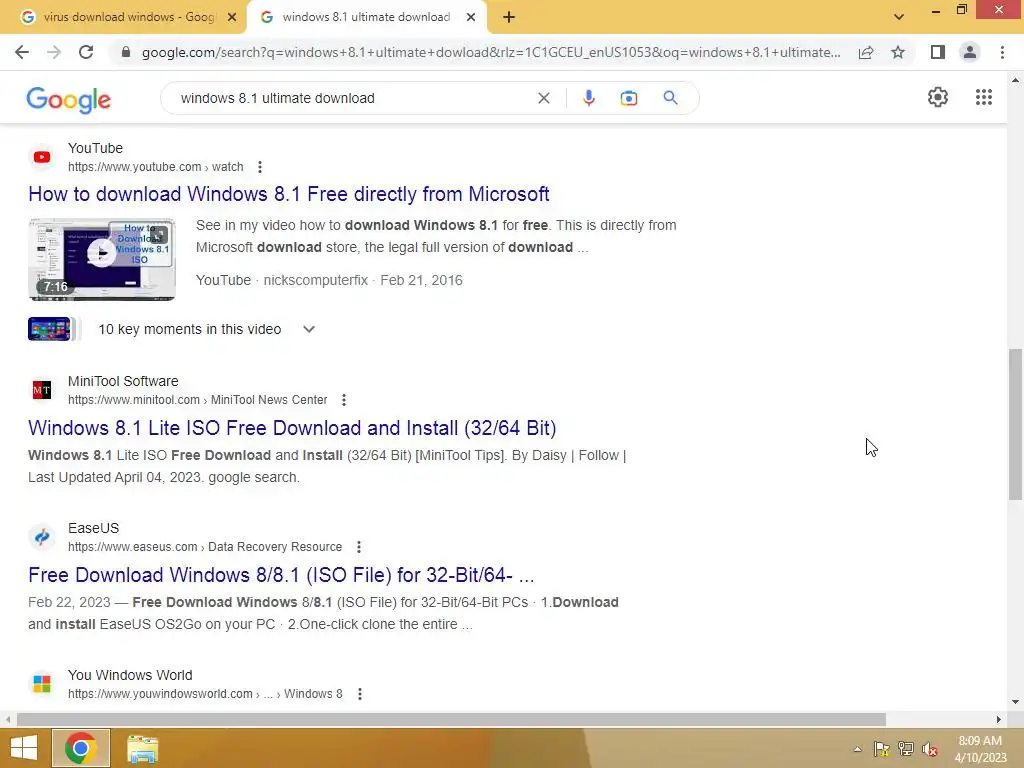This screenshot has height=768, width=1024.
Task: Open more options for the EaseUS result
Action: coord(359,547)
